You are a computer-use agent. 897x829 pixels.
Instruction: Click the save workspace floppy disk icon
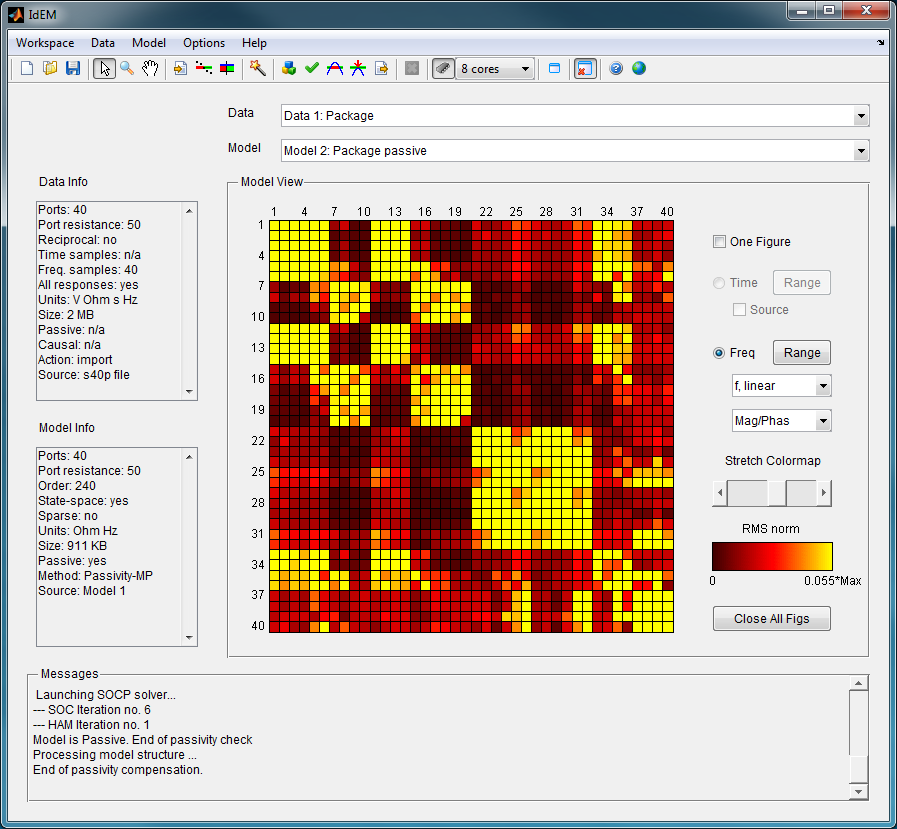[73, 69]
